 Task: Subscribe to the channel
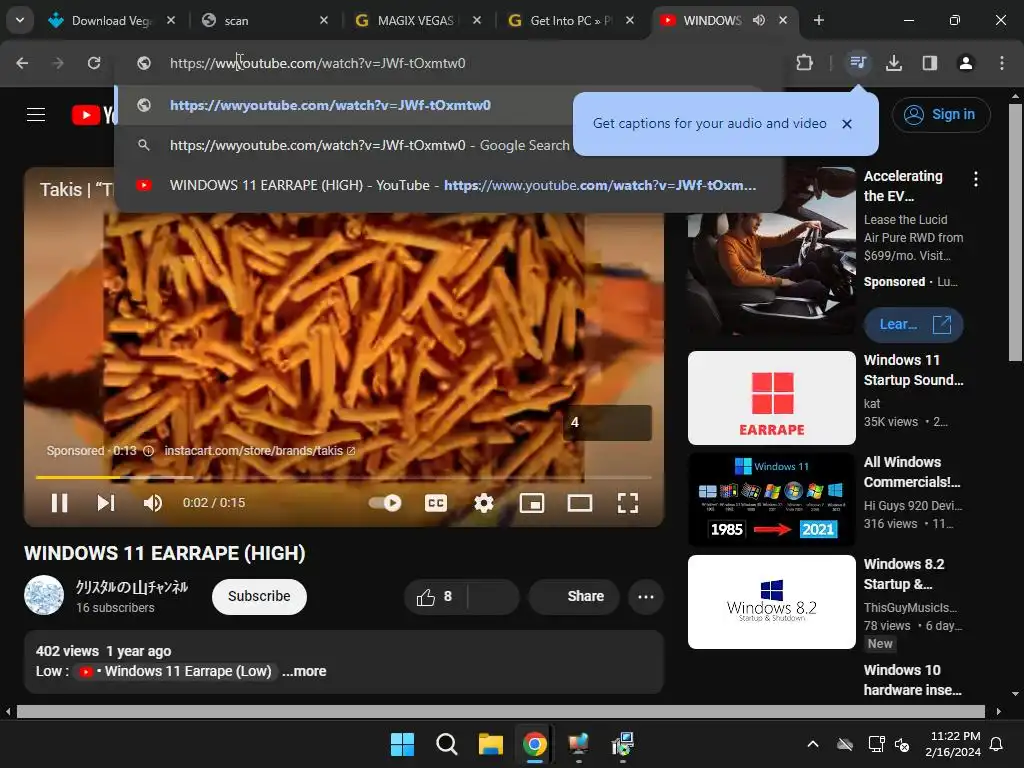coord(259,596)
